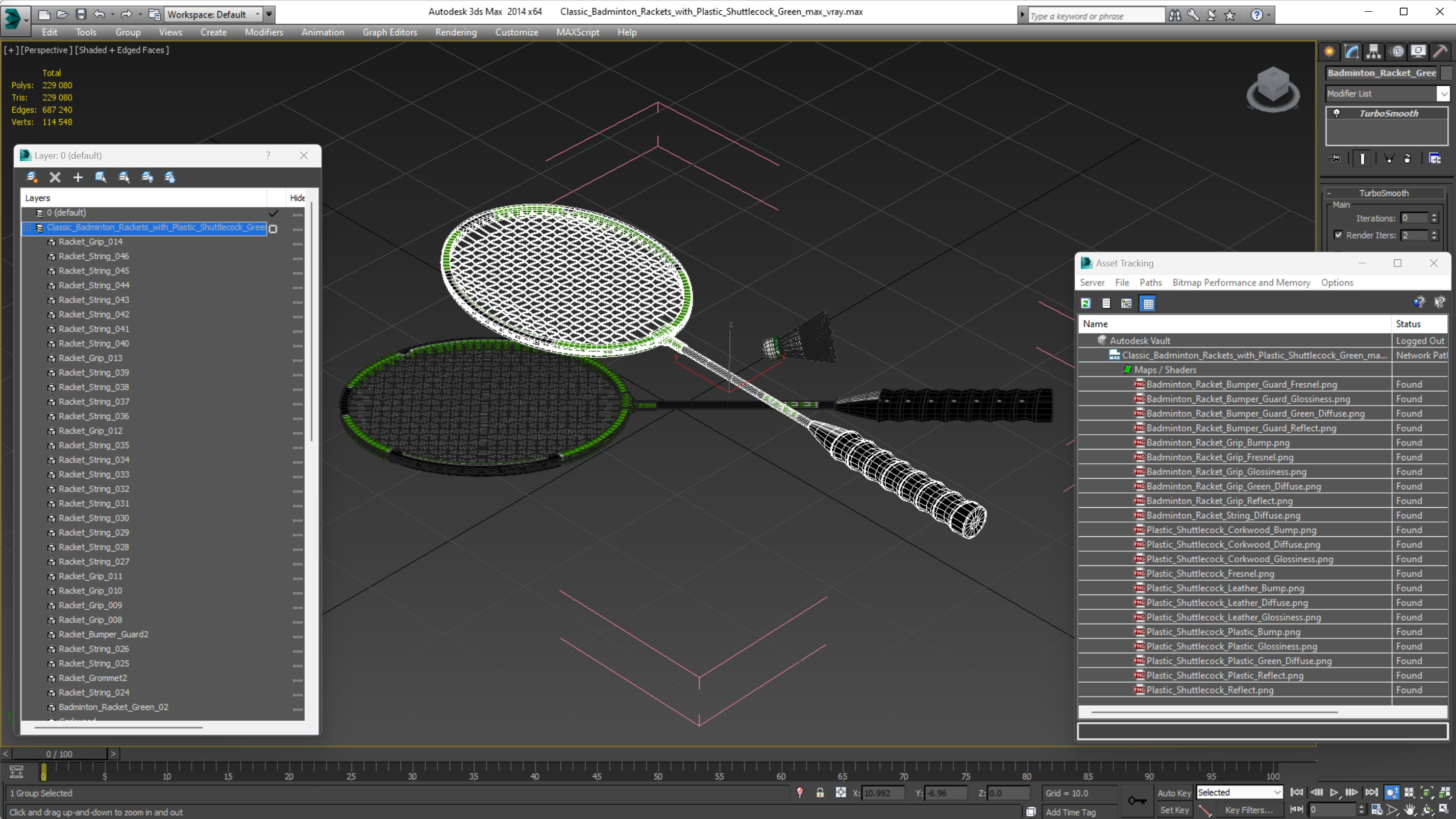Open the Rendering menu
The image size is (1456, 819).
click(x=456, y=32)
